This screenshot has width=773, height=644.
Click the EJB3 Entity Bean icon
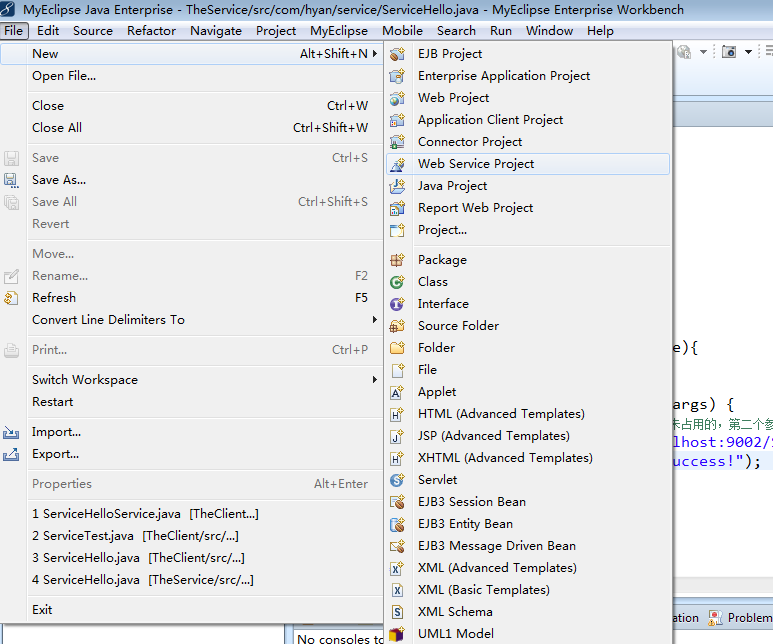(x=397, y=524)
